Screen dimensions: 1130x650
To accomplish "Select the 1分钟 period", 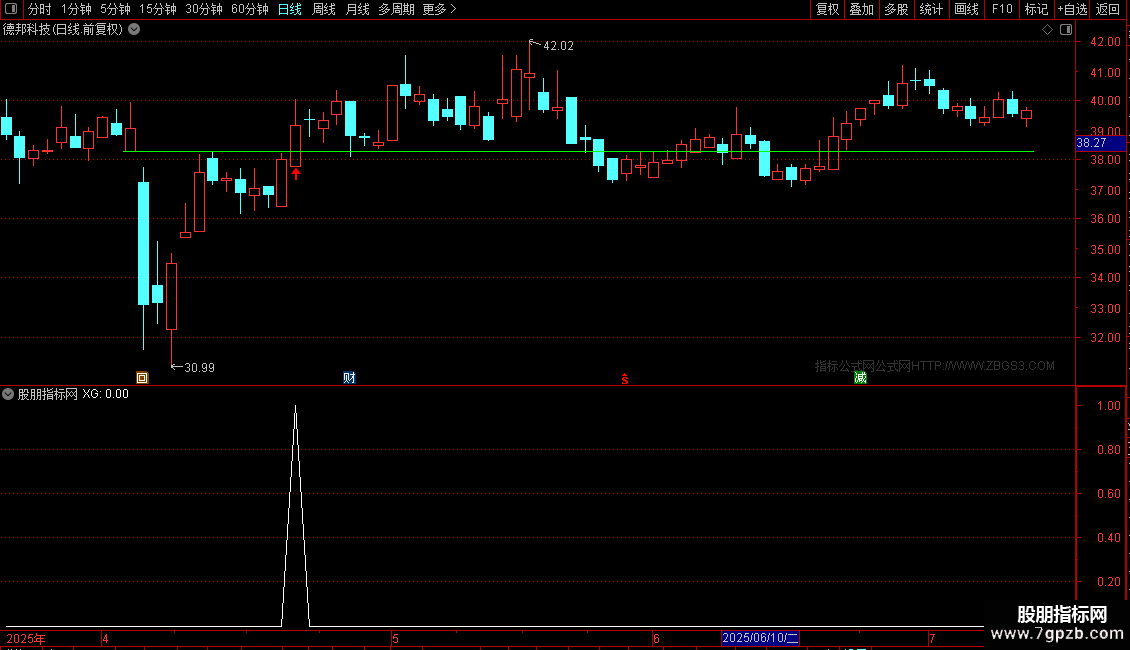I will tap(76, 9).
